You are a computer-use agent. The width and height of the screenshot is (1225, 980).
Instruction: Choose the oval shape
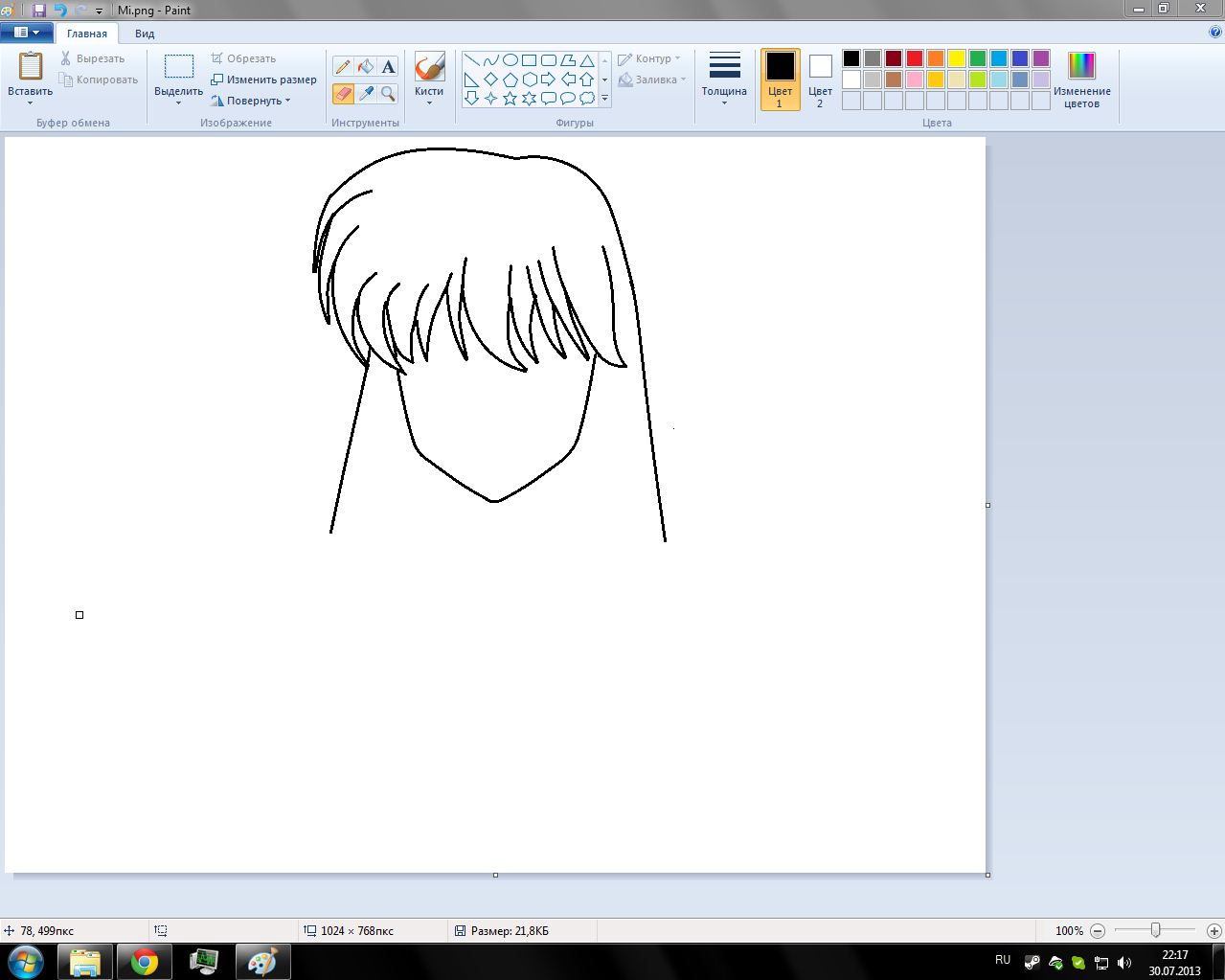(510, 60)
